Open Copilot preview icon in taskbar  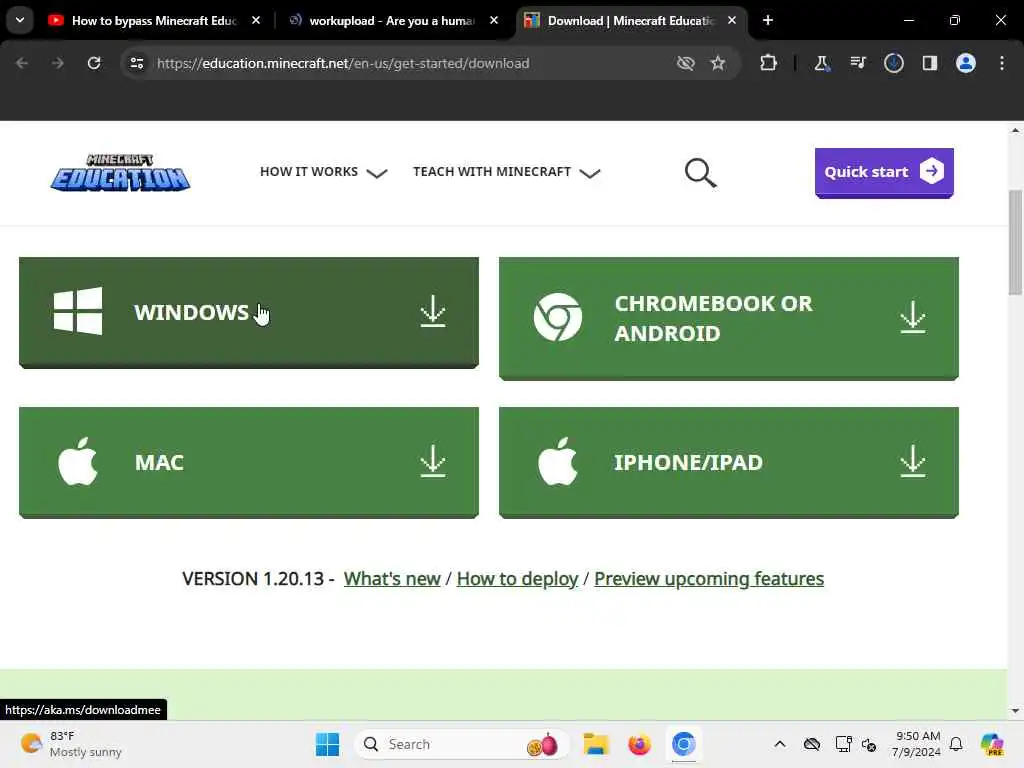(x=992, y=744)
